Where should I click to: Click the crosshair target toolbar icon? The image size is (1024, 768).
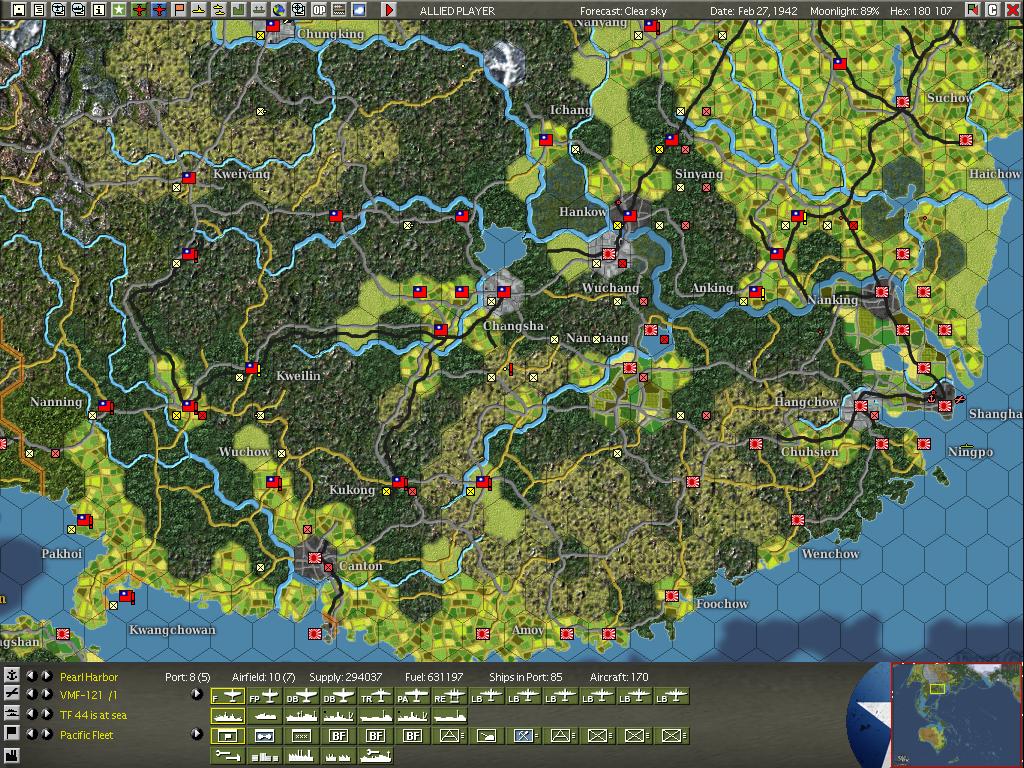(x=298, y=10)
